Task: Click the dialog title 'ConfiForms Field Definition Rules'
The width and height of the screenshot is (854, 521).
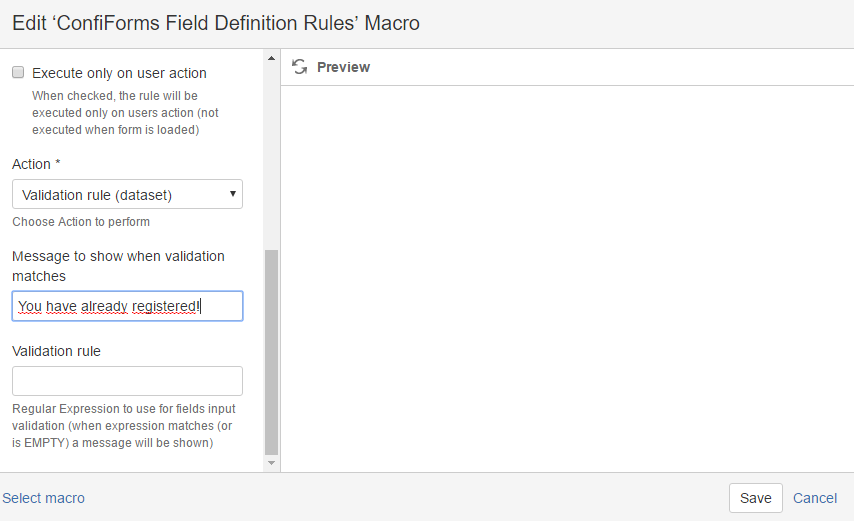Action: (208, 23)
